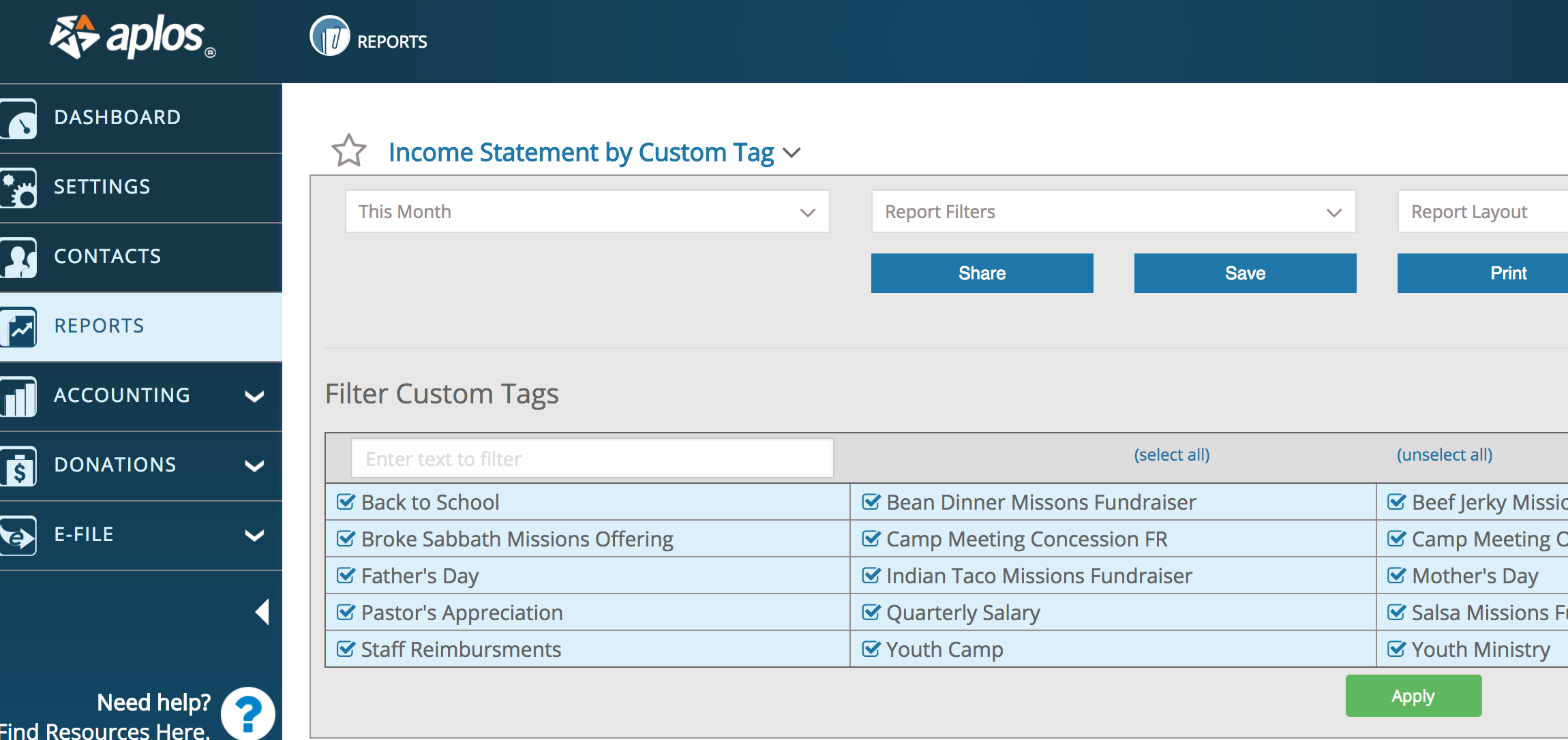The image size is (1568, 740).
Task: Uncheck the Youth Camp tag
Action: tap(871, 649)
